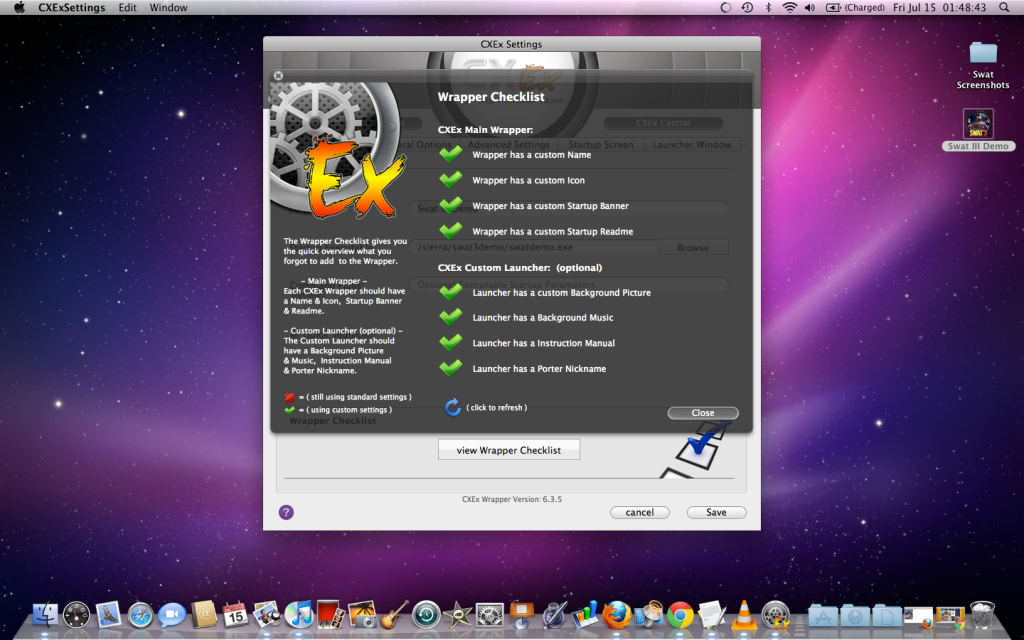Launch Keynote from the dock

[x=522, y=615]
